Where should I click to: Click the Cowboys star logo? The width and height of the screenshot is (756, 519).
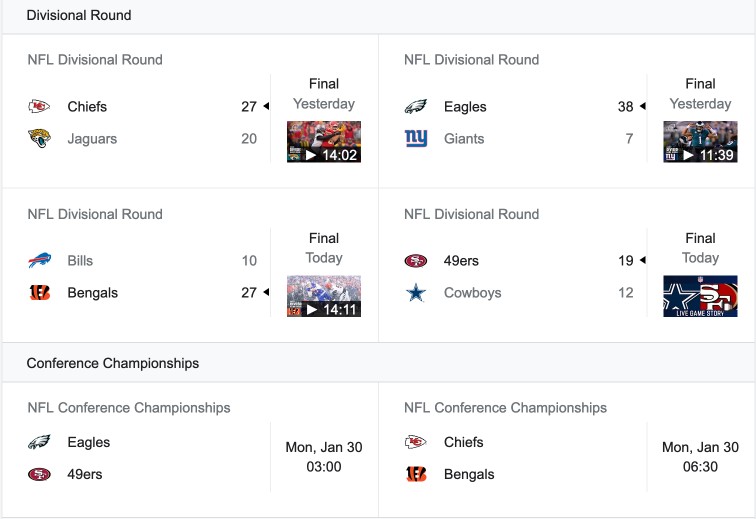pos(416,292)
